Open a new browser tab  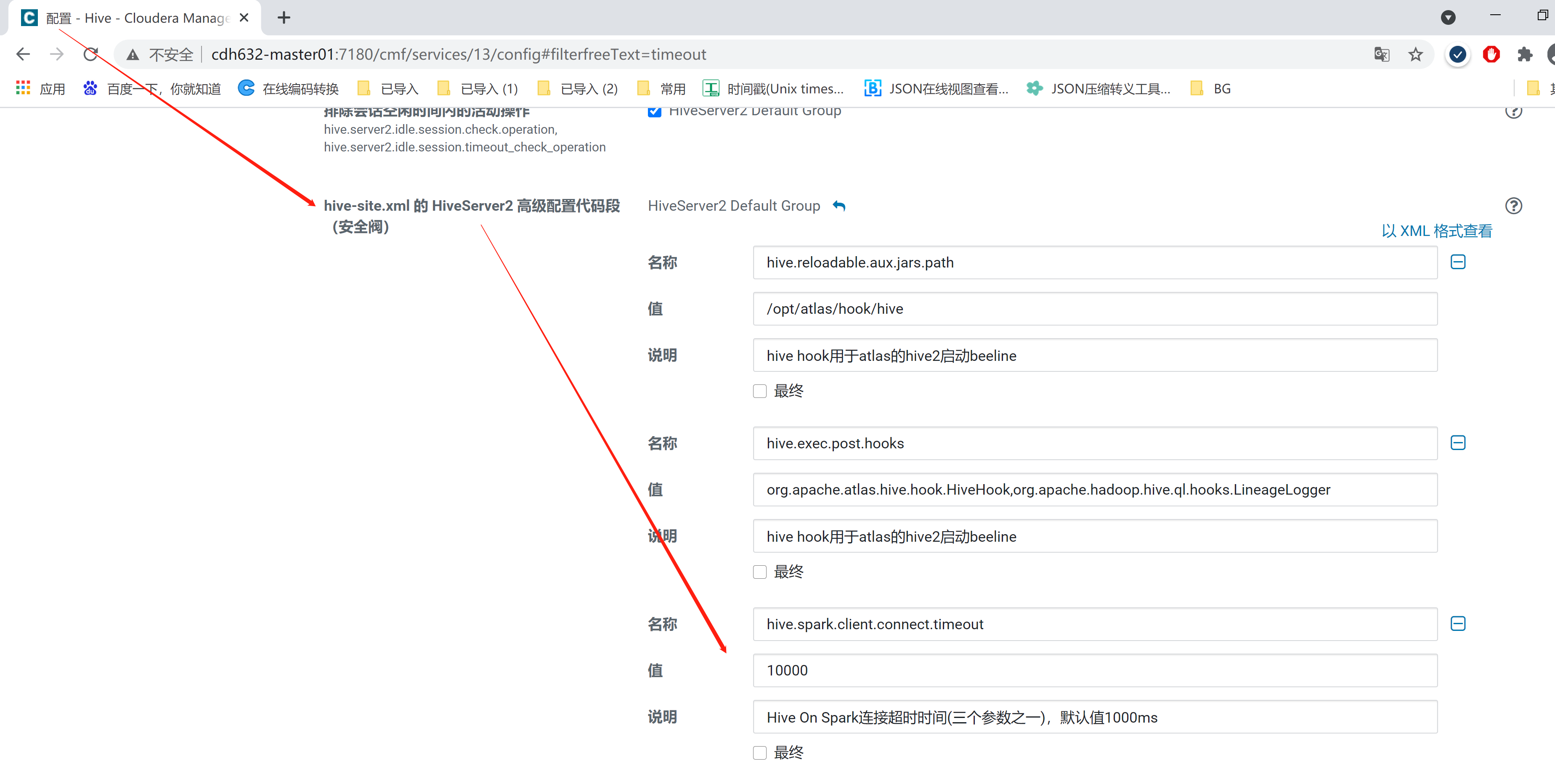[x=284, y=18]
